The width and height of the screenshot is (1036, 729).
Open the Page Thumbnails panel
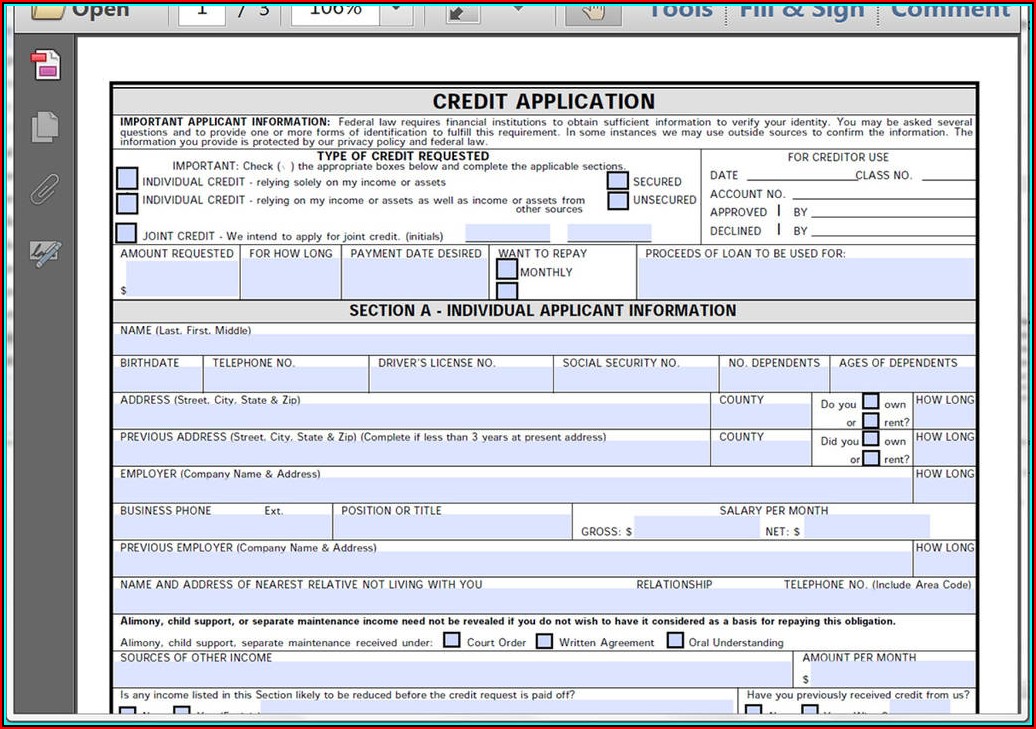[x=45, y=127]
